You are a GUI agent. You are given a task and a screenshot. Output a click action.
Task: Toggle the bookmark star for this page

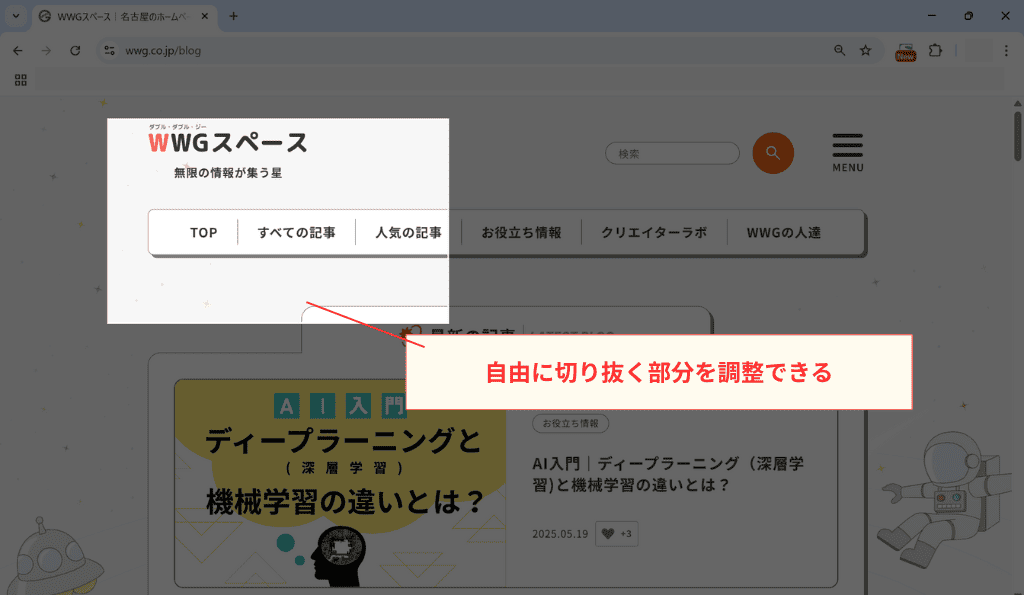[x=864, y=49]
